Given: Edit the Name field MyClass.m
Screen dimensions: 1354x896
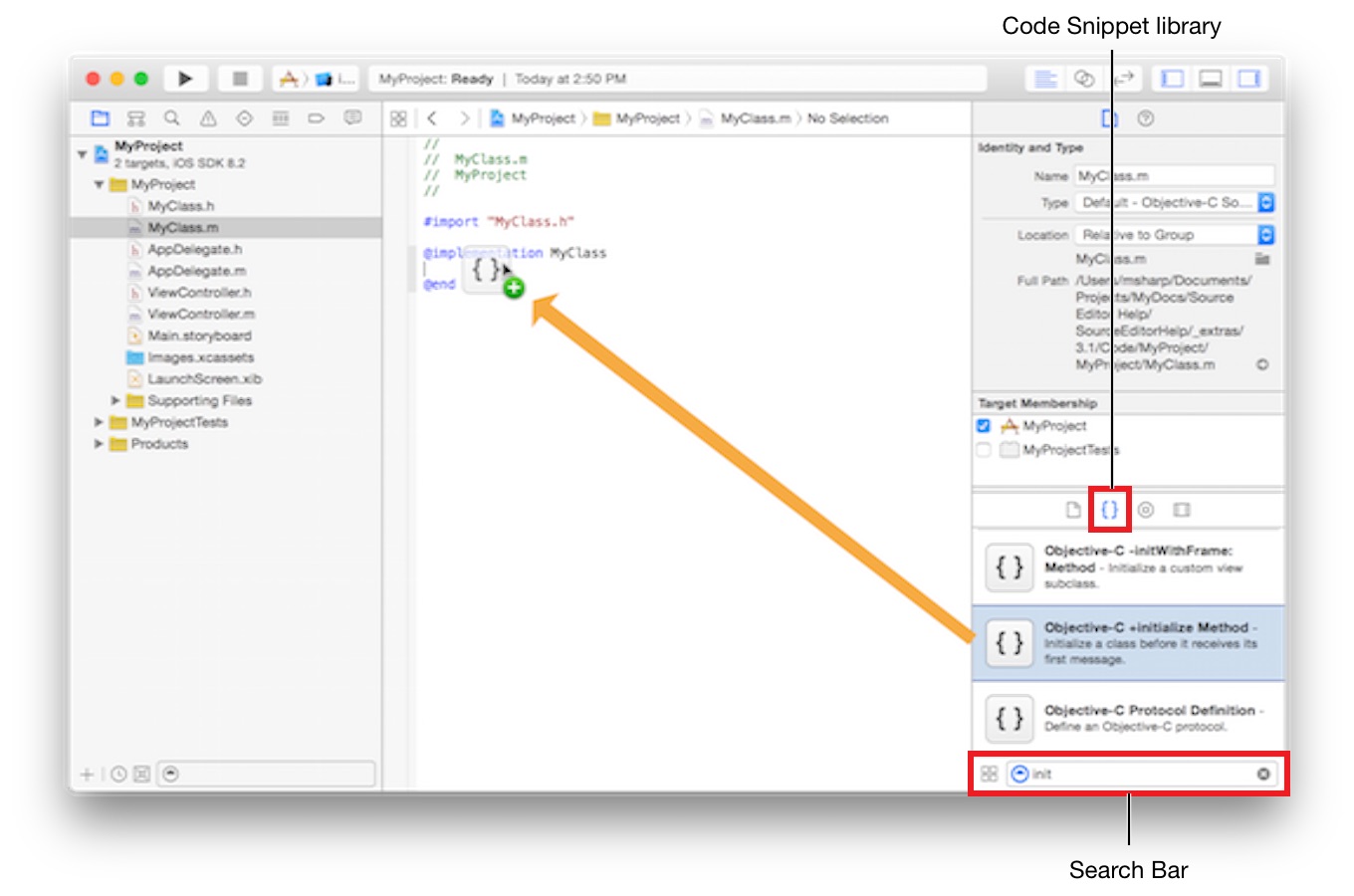Looking at the screenshot, I should [x=1174, y=176].
